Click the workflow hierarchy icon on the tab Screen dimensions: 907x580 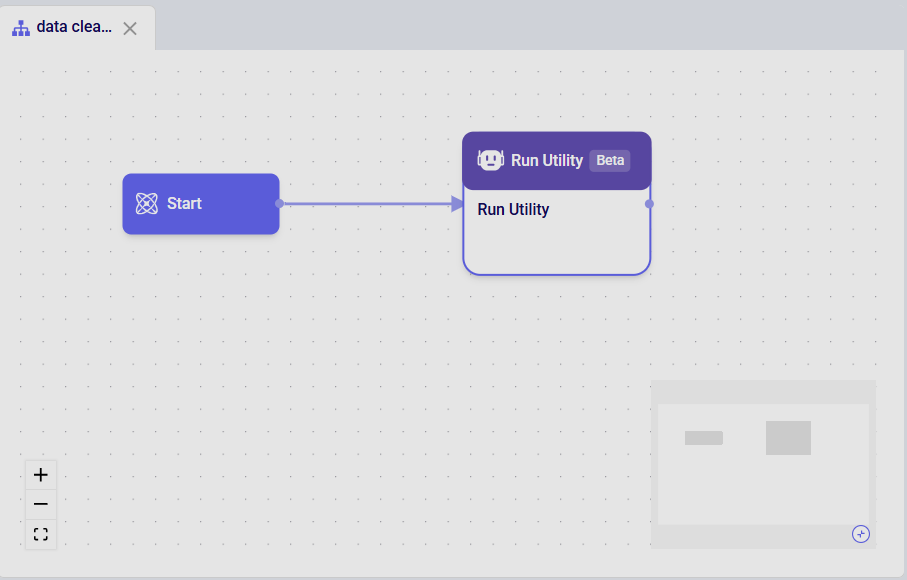click(21, 28)
